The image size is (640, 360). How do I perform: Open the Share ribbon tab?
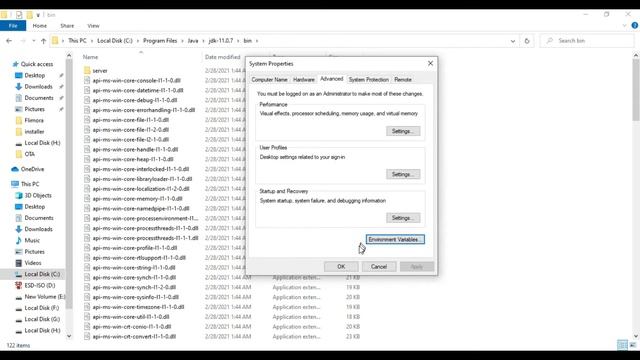tap(67, 26)
